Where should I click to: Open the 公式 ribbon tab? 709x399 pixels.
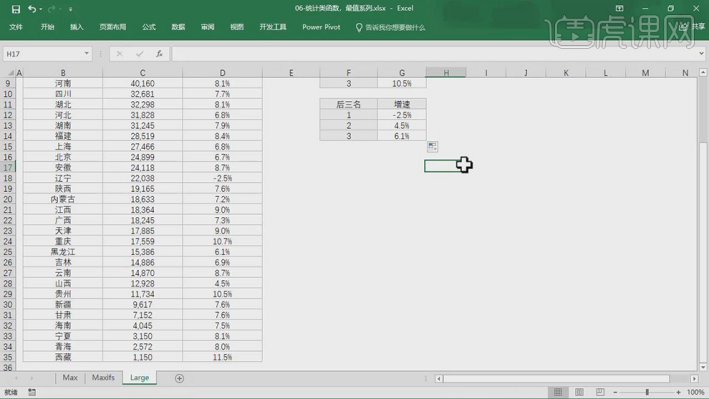149,27
